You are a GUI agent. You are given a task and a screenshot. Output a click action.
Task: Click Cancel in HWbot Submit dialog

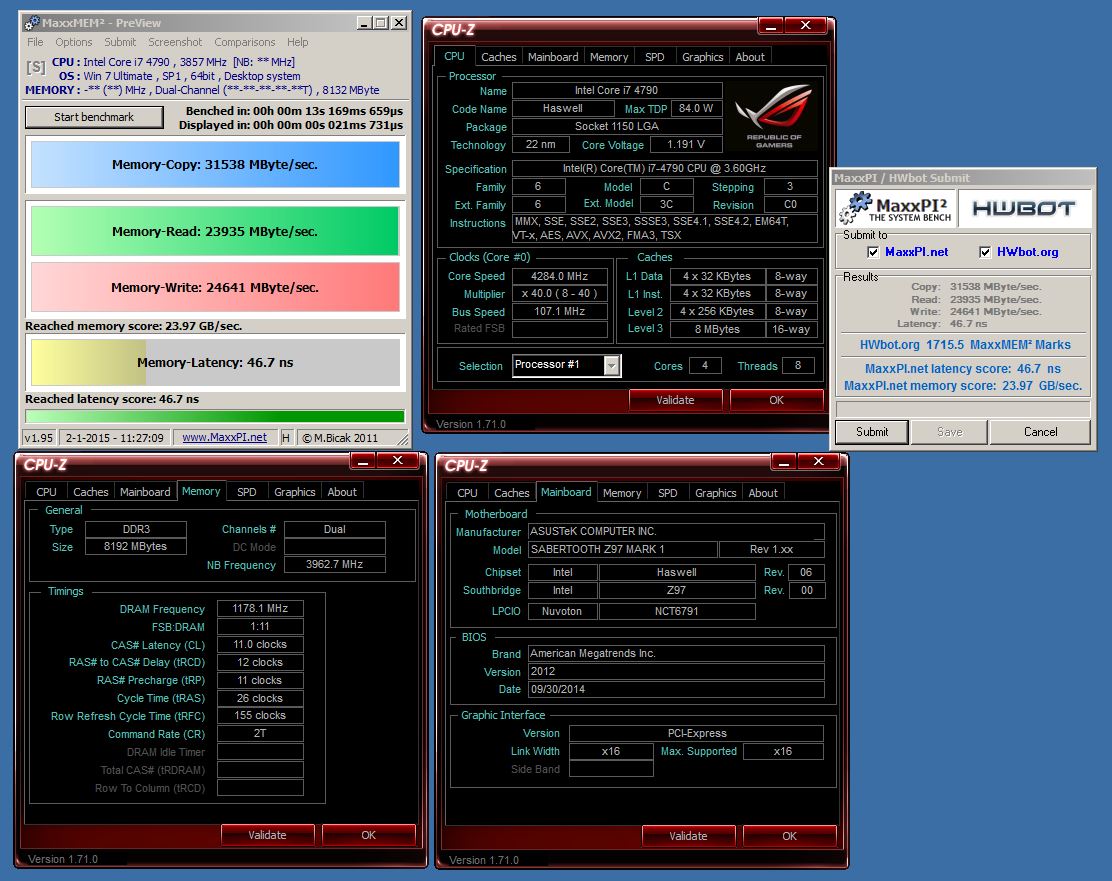coord(1040,432)
